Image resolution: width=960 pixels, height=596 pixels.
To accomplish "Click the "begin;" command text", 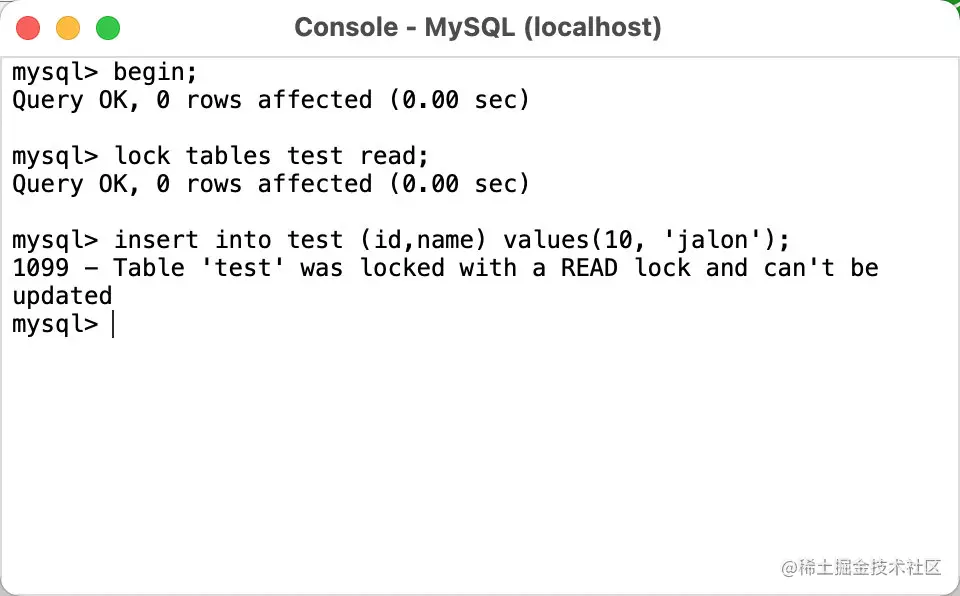I will tap(155, 73).
